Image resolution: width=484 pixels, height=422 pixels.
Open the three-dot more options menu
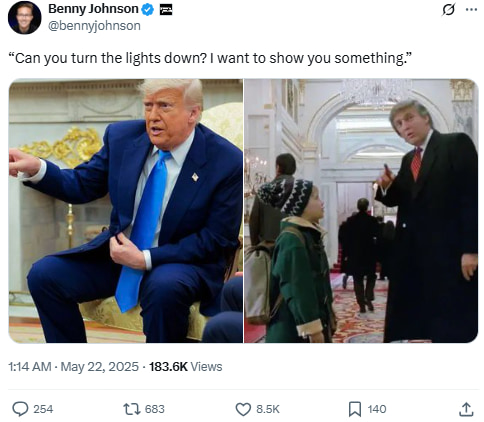tap(471, 10)
